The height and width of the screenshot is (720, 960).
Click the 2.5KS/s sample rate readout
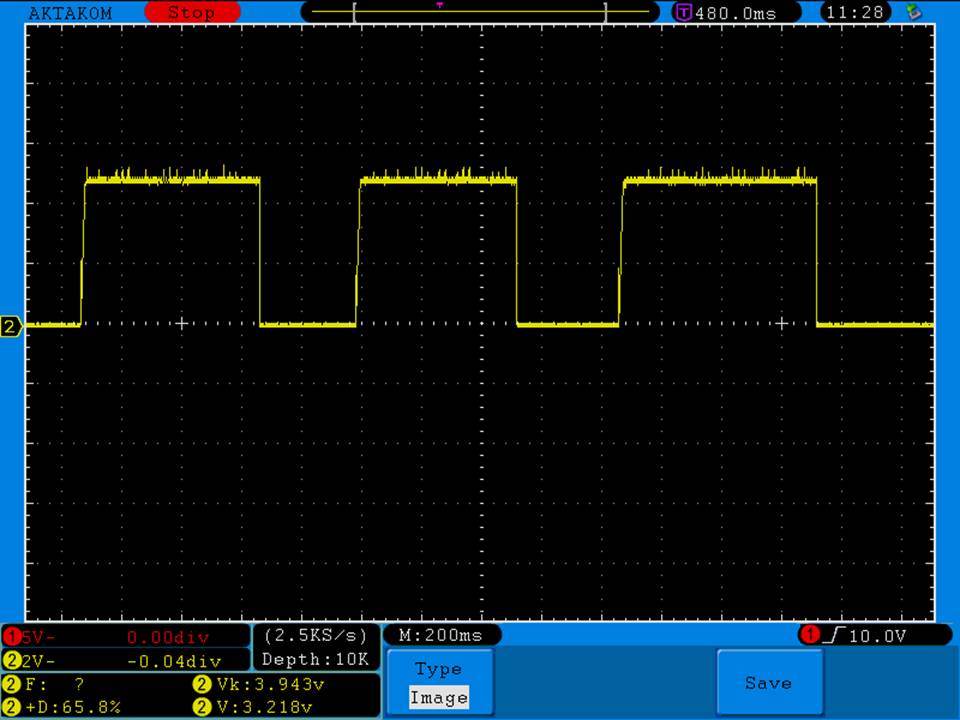tap(315, 635)
